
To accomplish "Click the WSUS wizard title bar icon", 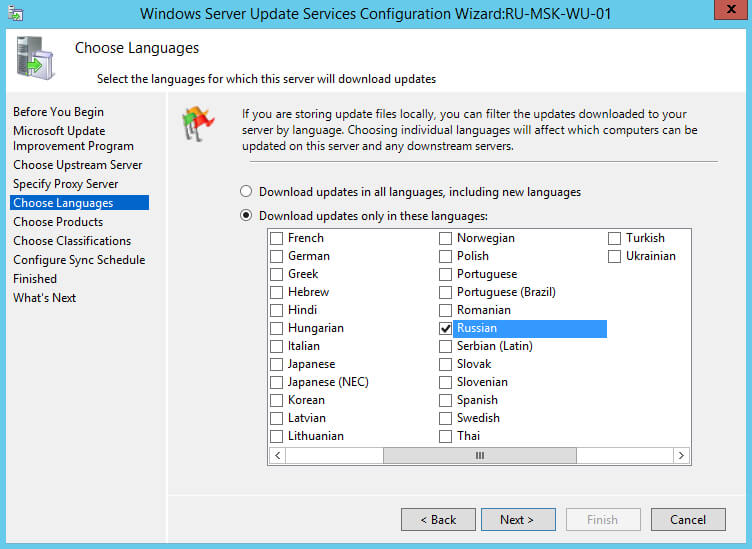I will click(15, 13).
